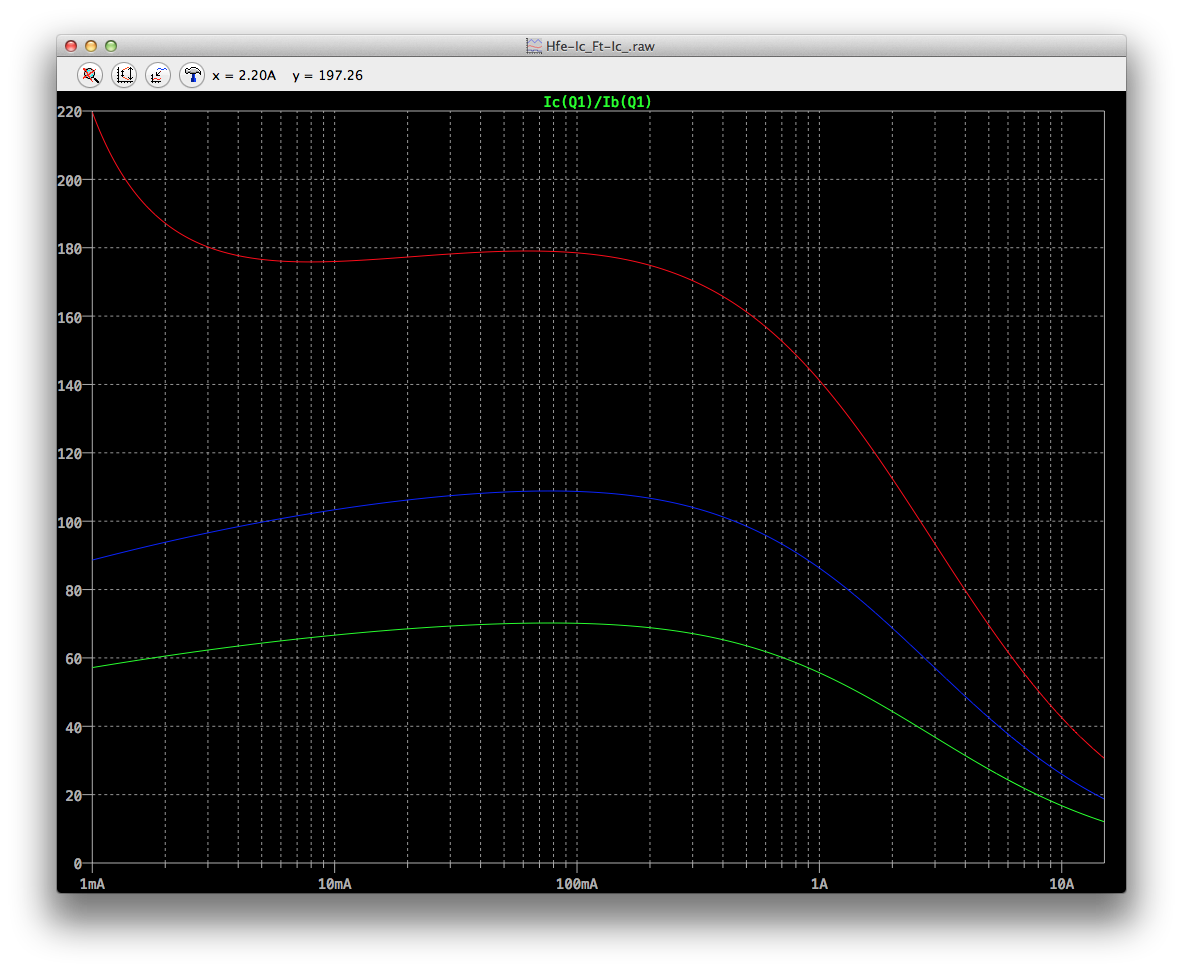Click the y = 197.26 cursor readout
Screen dimensions: 1183x972
[327, 75]
